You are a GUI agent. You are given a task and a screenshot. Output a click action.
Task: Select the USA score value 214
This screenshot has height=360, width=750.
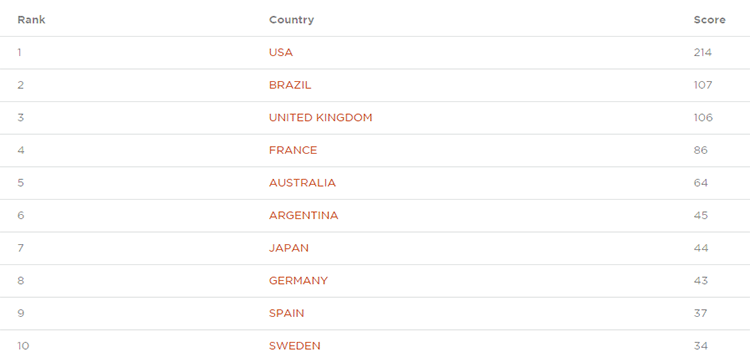click(703, 53)
